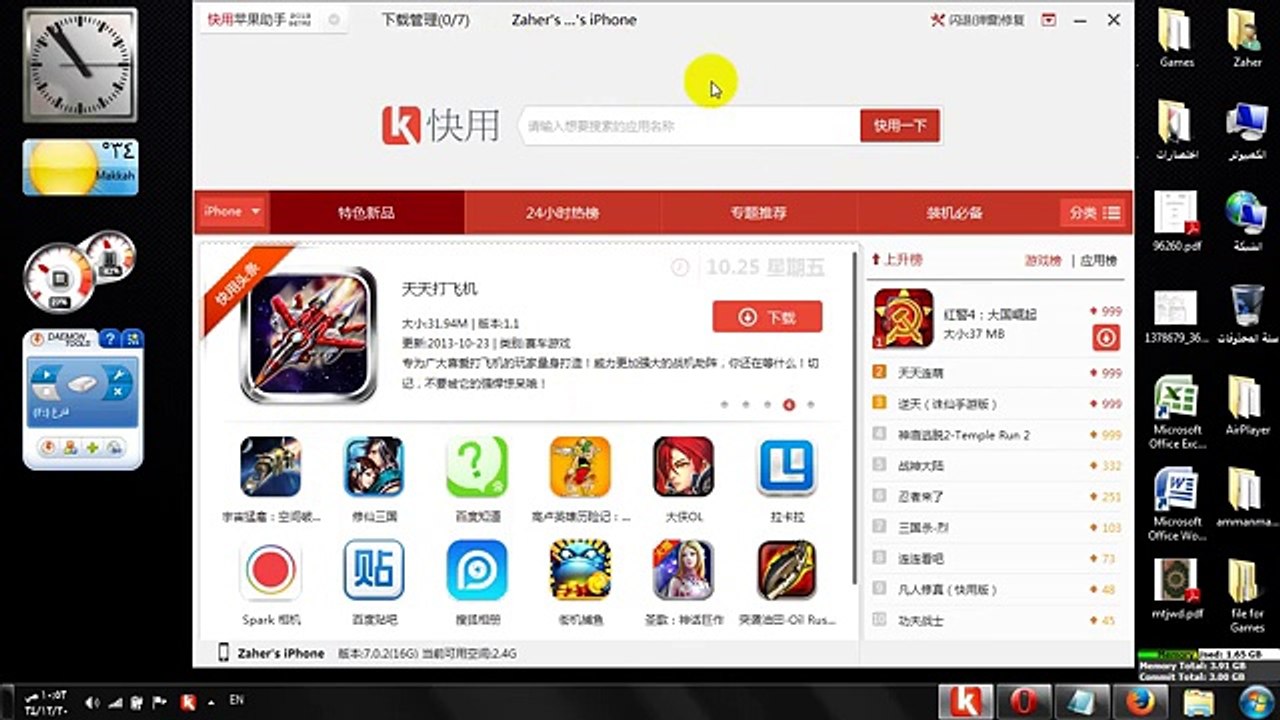Expand the iPhone device type dropdown
This screenshot has width=1280, height=720.
click(232, 212)
